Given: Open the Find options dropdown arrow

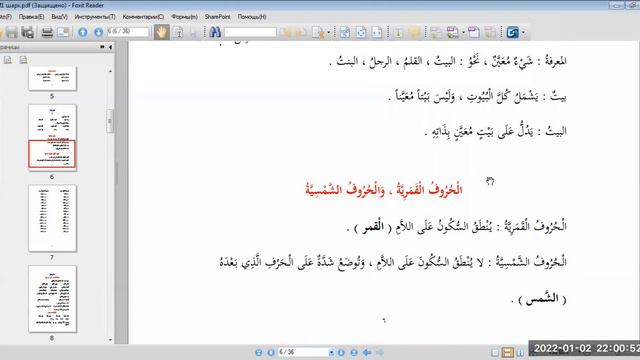Looking at the screenshot, I should pyautogui.click(x=329, y=32).
